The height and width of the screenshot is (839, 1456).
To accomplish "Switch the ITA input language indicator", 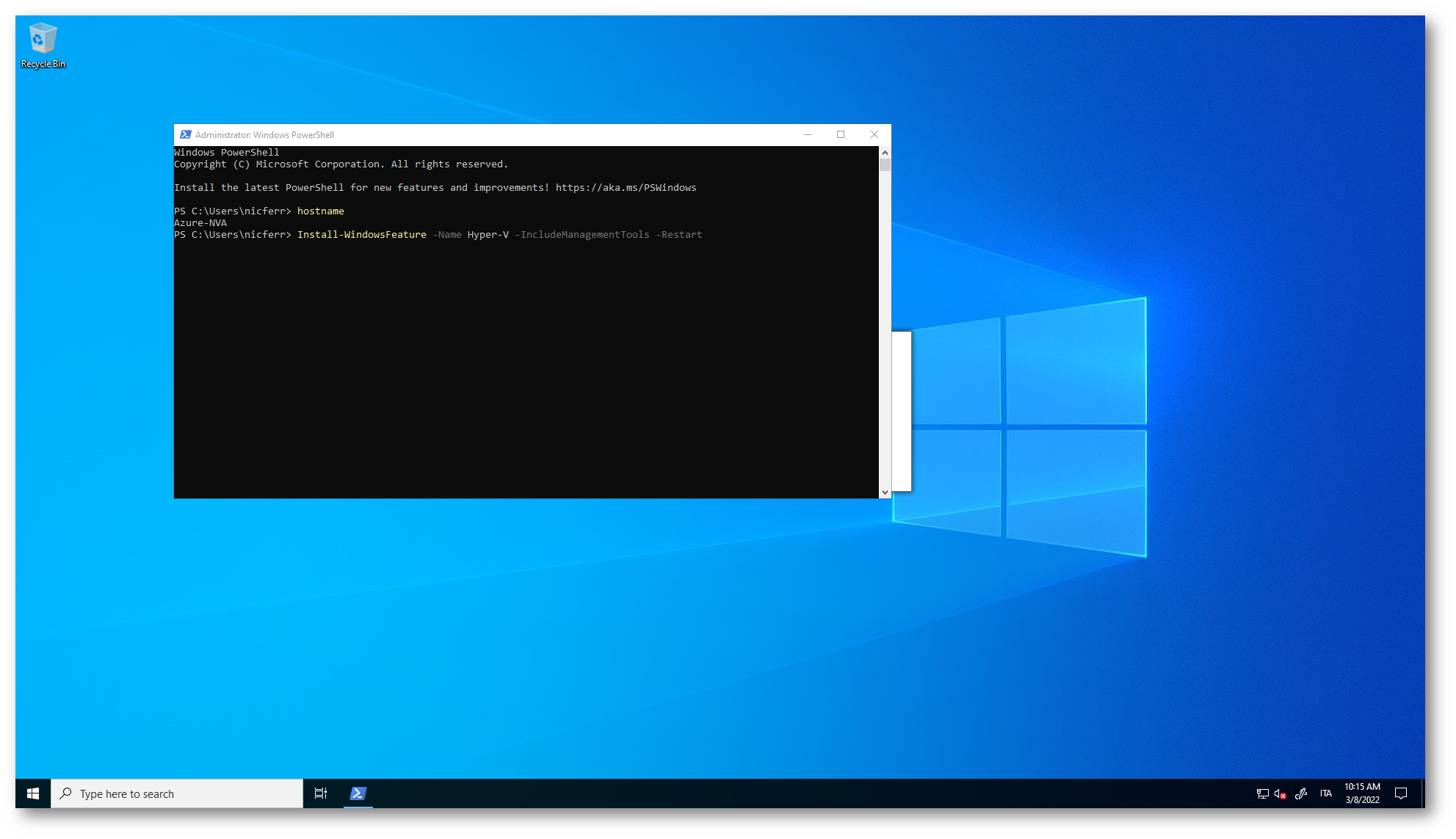I will [x=1325, y=793].
